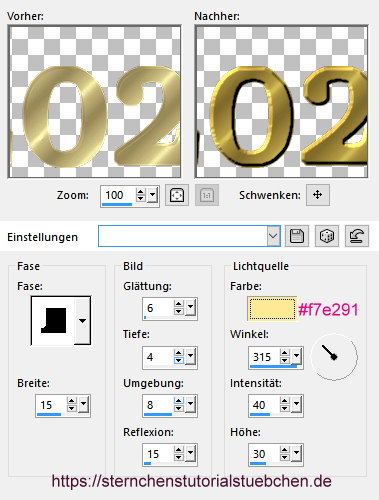379x500 pixels.
Task: Click the fit image to window icon
Action: click(x=177, y=195)
